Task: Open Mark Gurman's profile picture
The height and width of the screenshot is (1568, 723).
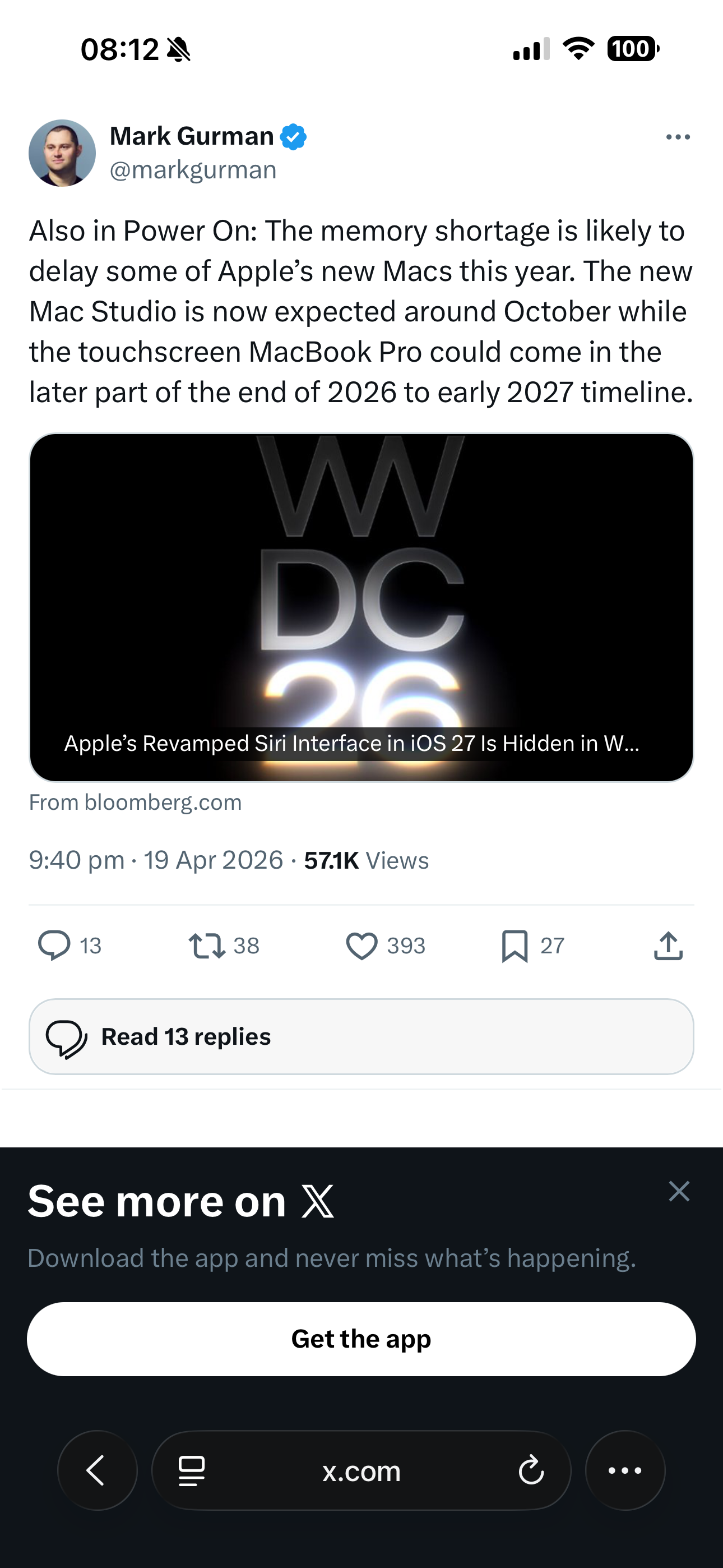Action: click(62, 153)
